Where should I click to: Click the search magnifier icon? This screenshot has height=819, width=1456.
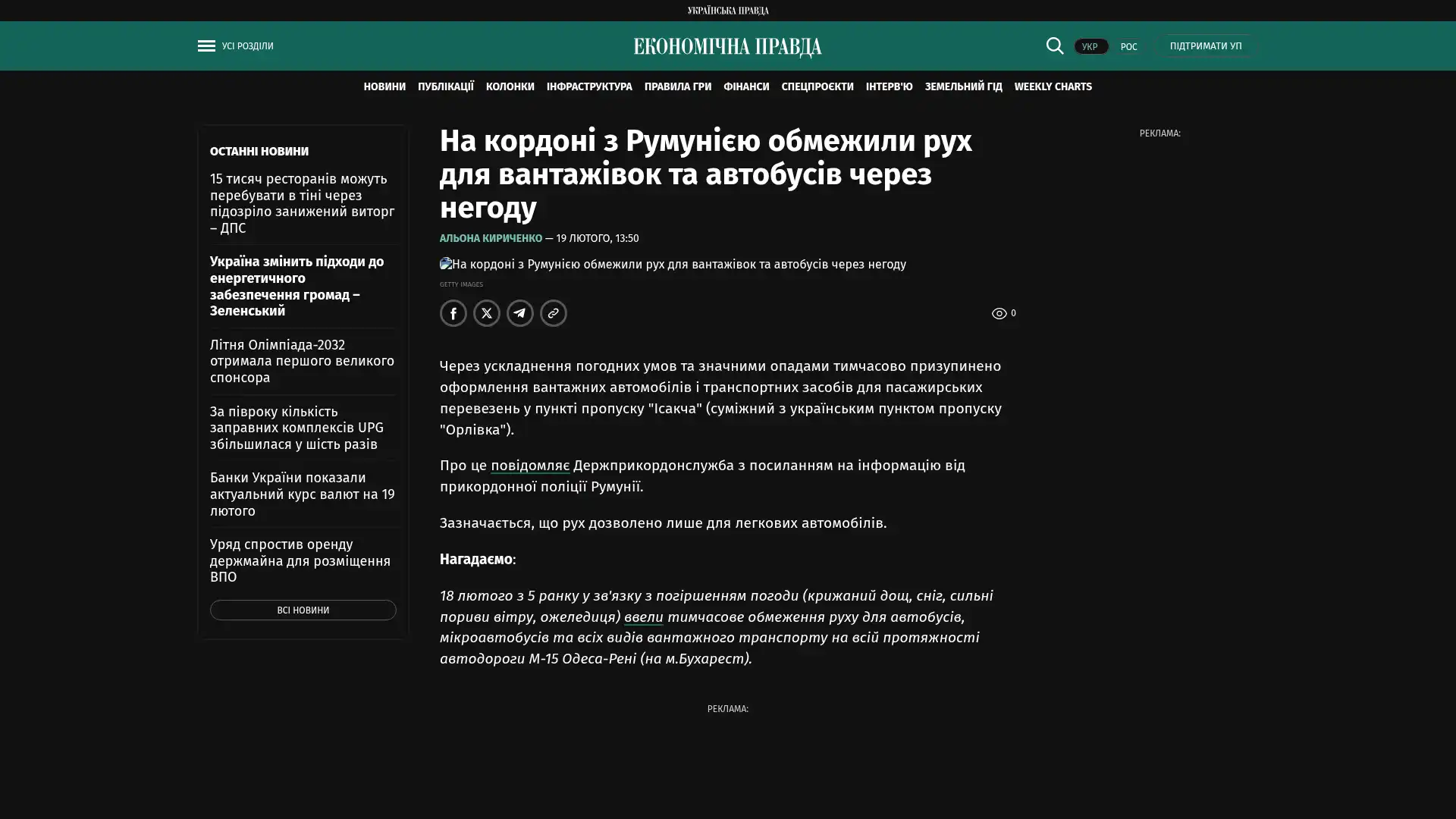pyautogui.click(x=1054, y=45)
